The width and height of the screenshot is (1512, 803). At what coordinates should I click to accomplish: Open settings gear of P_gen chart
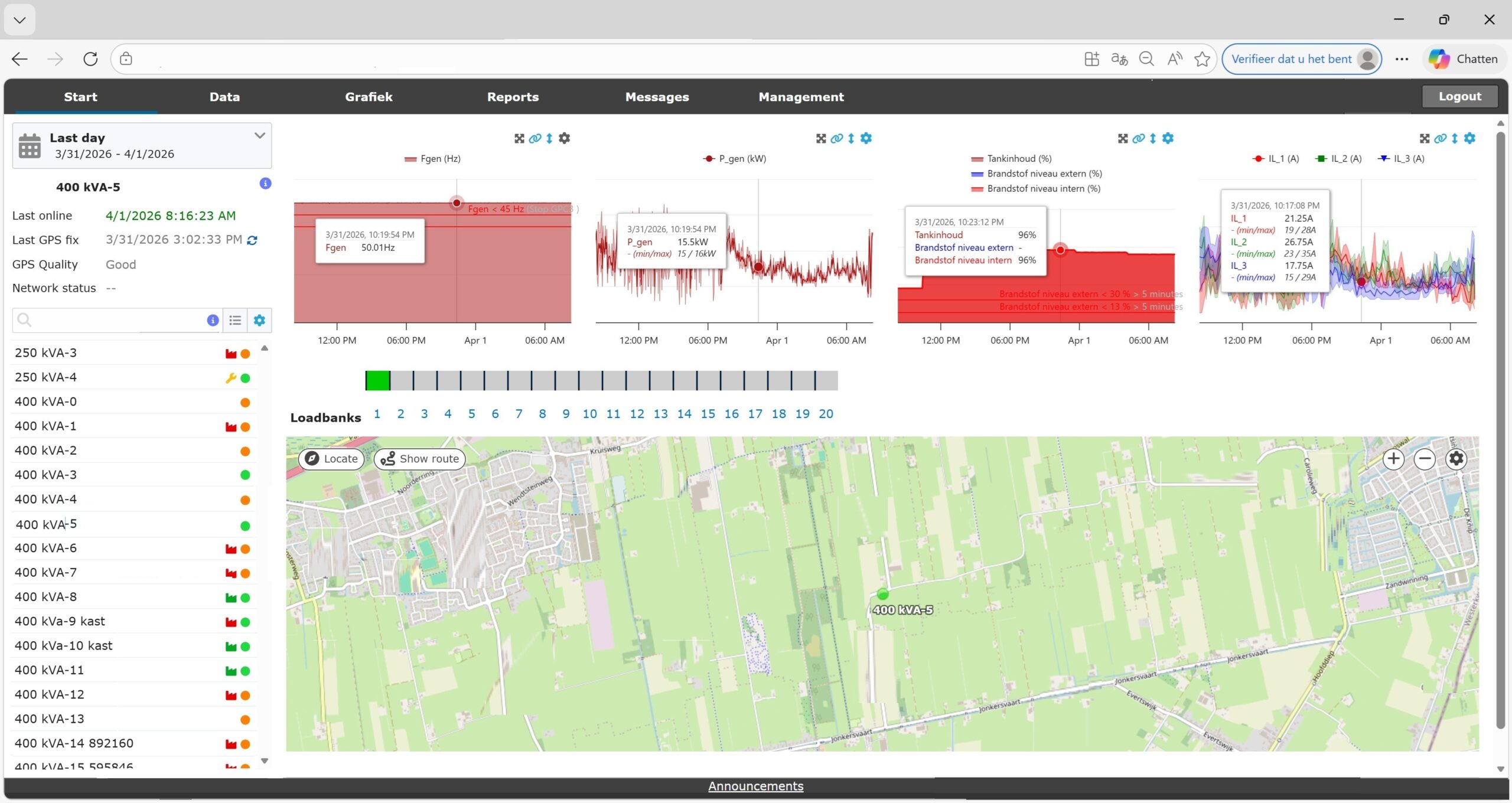tap(866, 138)
